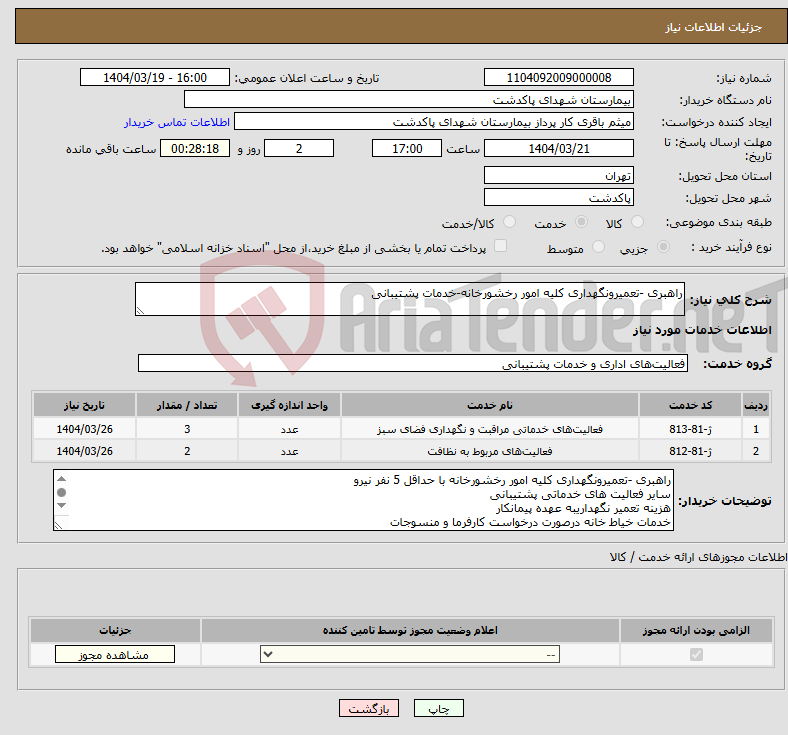Toggle the Islamic treasury payment checkbox
This screenshot has height=735, width=788.
(x=500, y=246)
